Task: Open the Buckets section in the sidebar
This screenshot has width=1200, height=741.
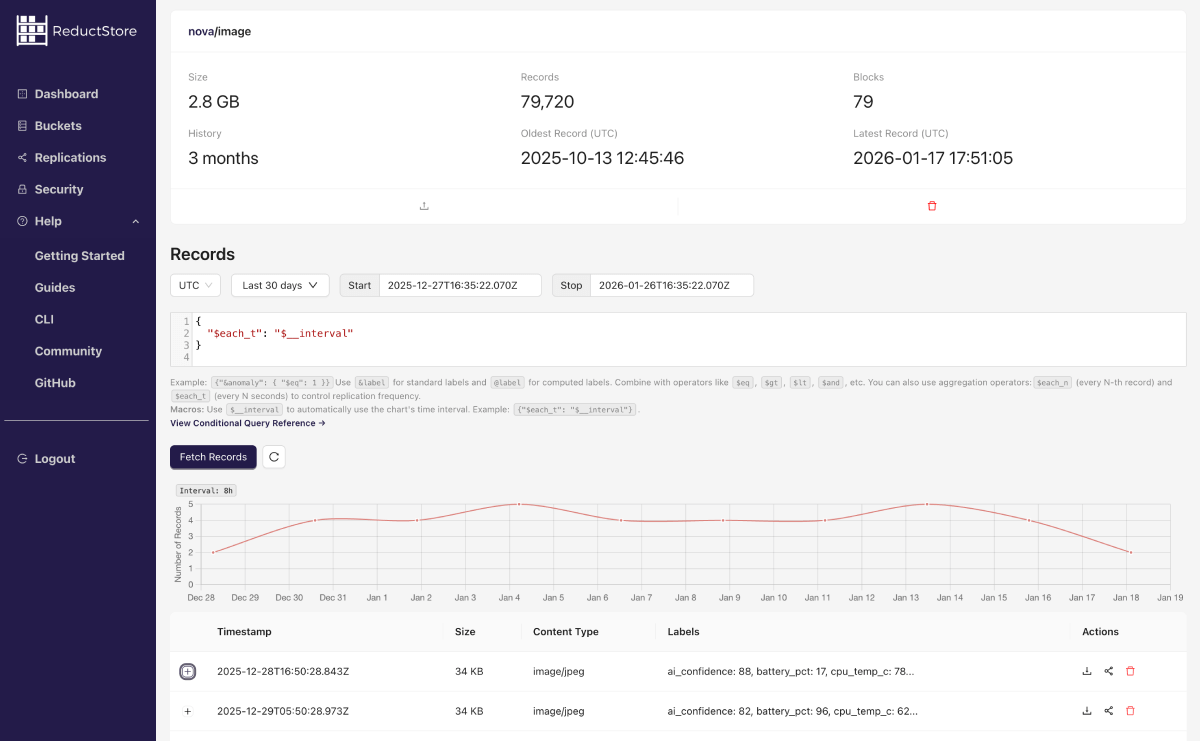Action: [57, 125]
